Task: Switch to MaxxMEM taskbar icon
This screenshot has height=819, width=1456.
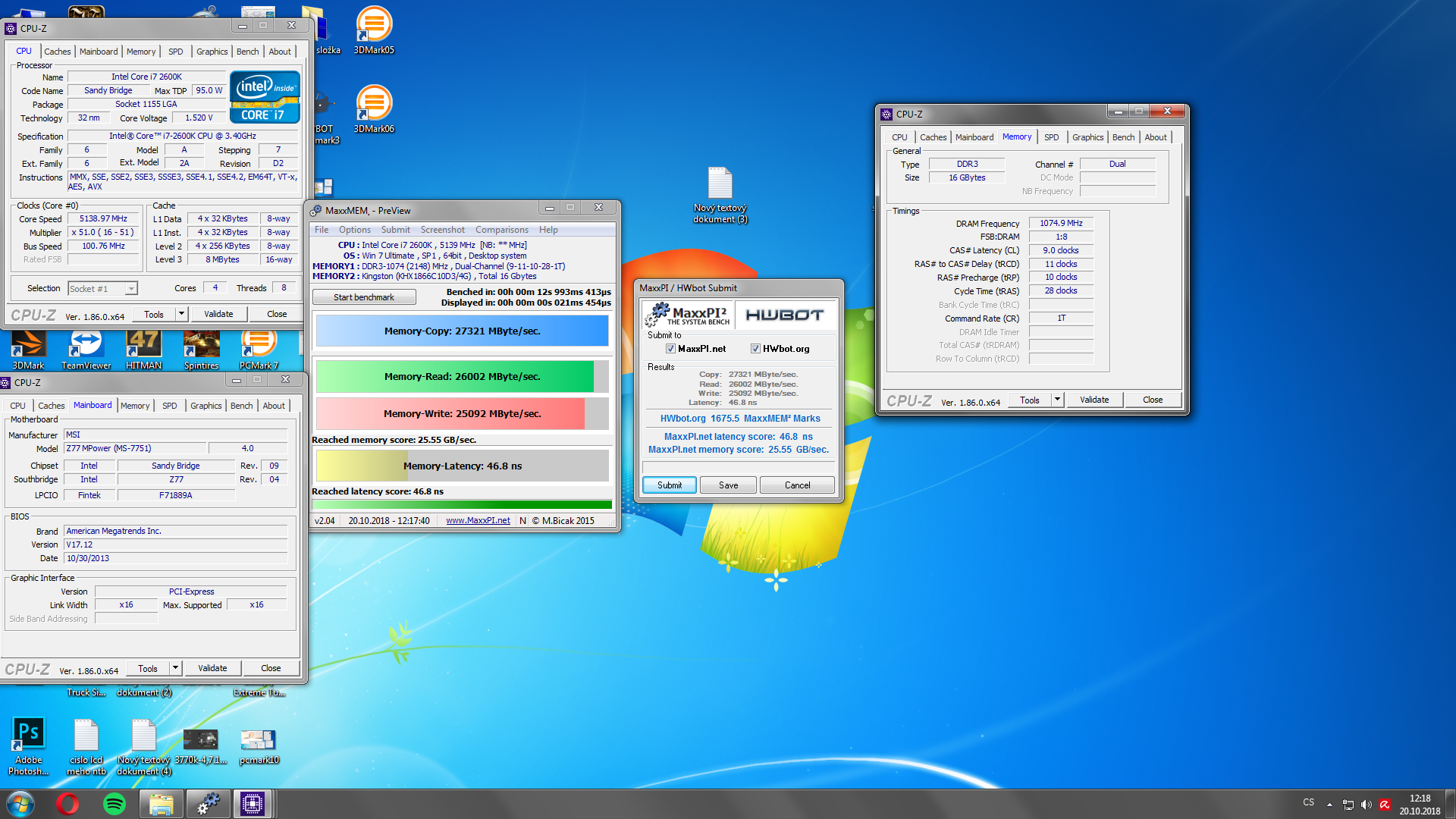Action: click(207, 804)
